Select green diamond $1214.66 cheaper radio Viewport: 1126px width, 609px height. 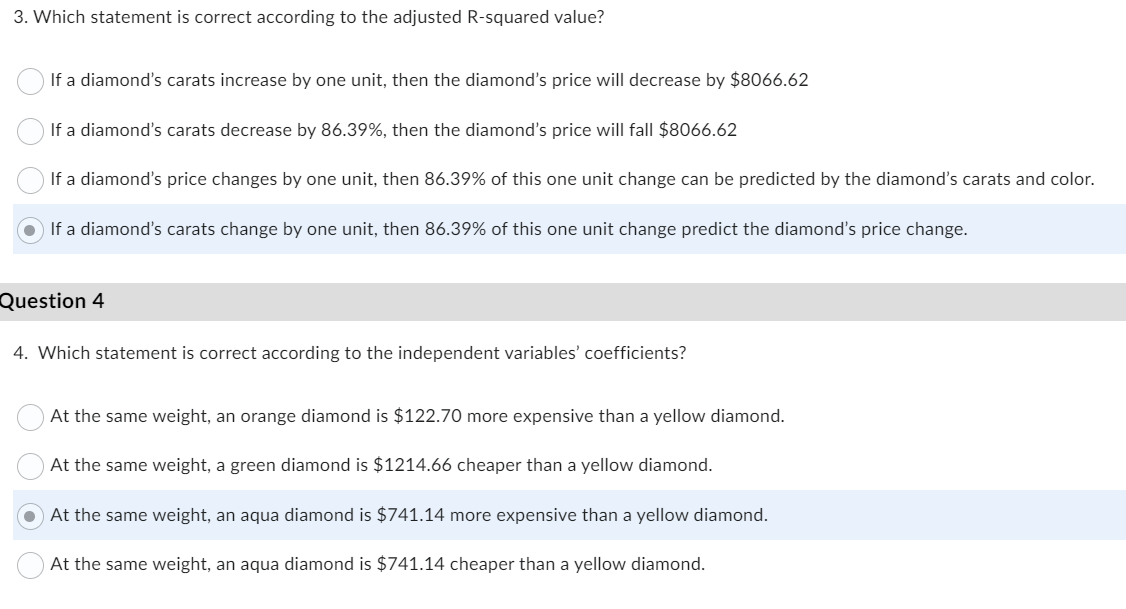click(30, 466)
